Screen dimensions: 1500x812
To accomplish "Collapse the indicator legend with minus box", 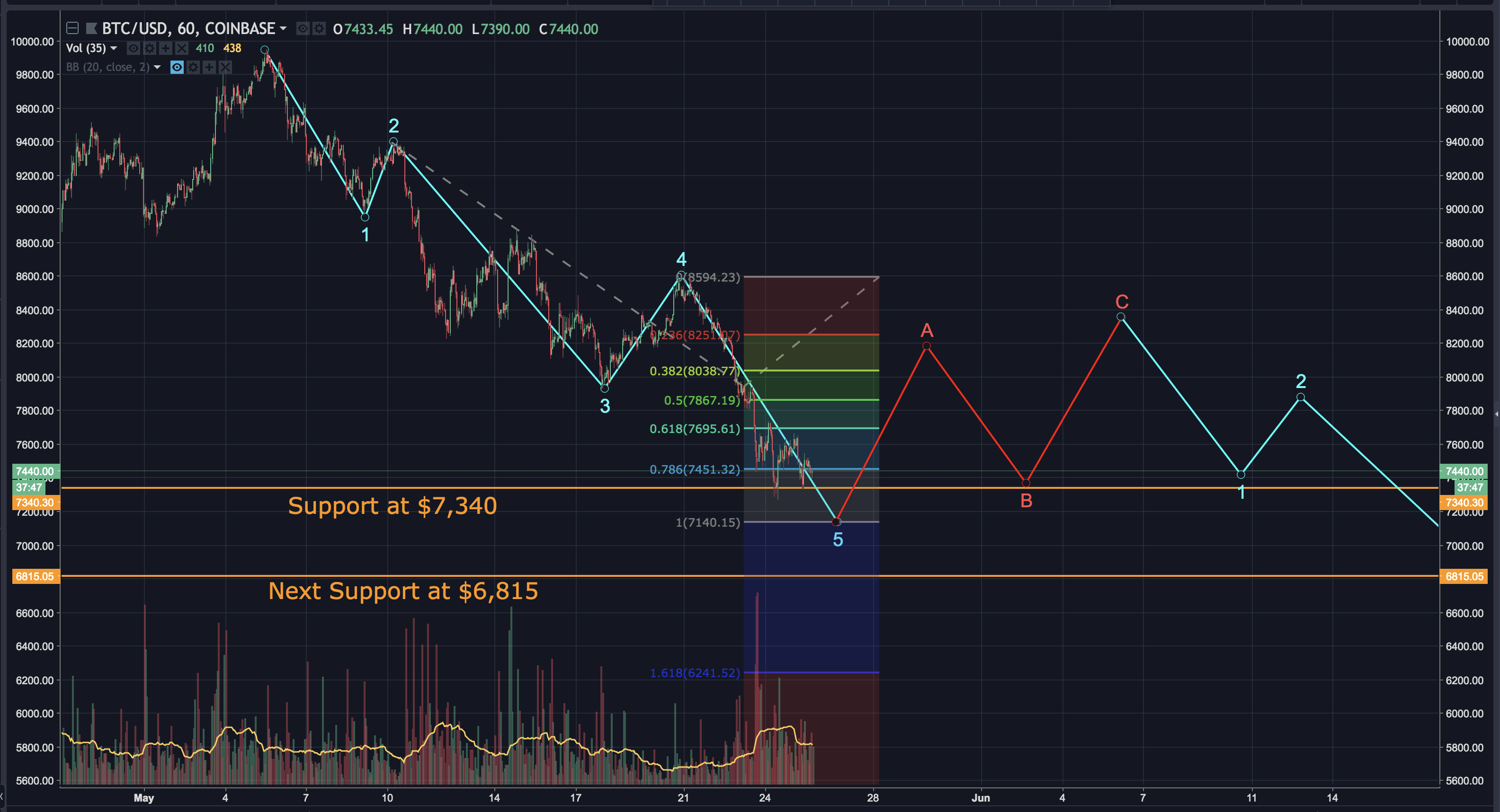I will pyautogui.click(x=72, y=28).
